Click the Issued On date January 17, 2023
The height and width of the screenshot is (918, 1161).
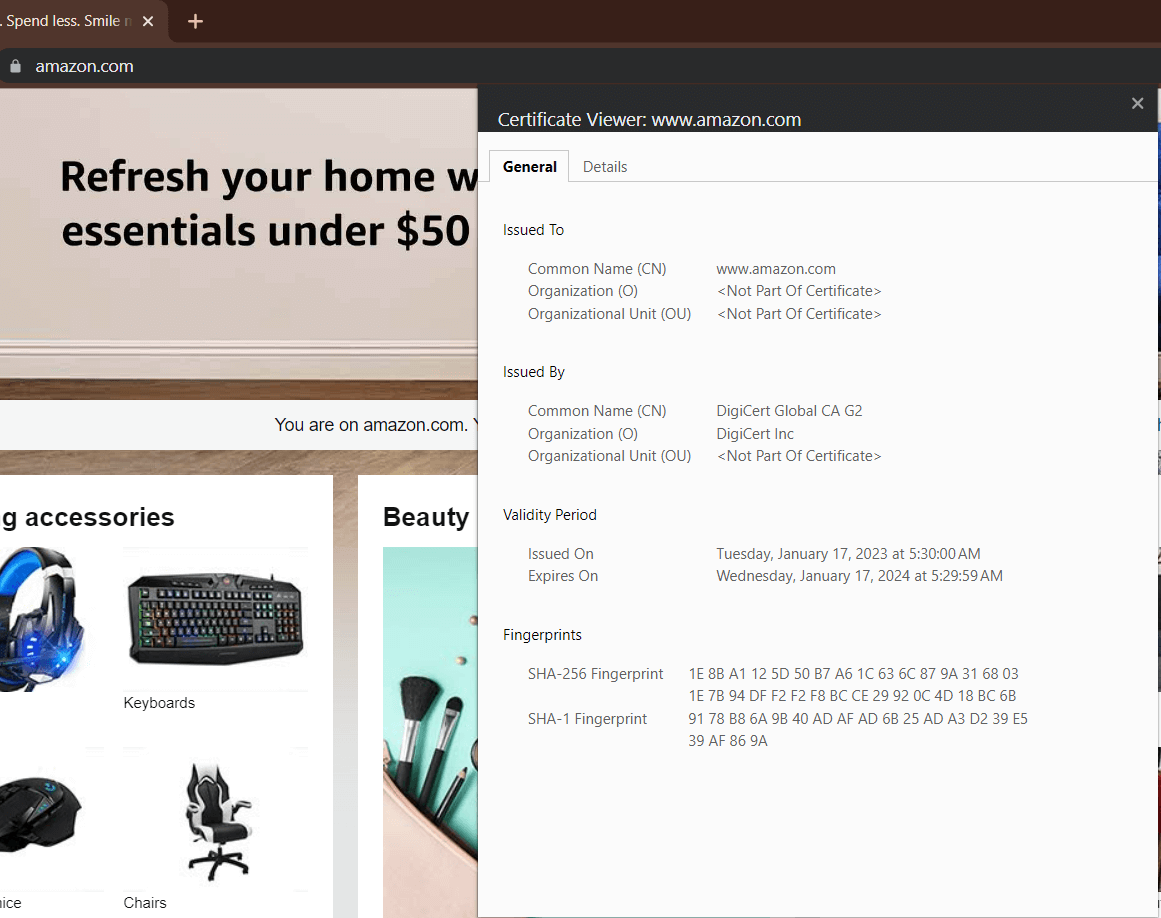pos(848,554)
